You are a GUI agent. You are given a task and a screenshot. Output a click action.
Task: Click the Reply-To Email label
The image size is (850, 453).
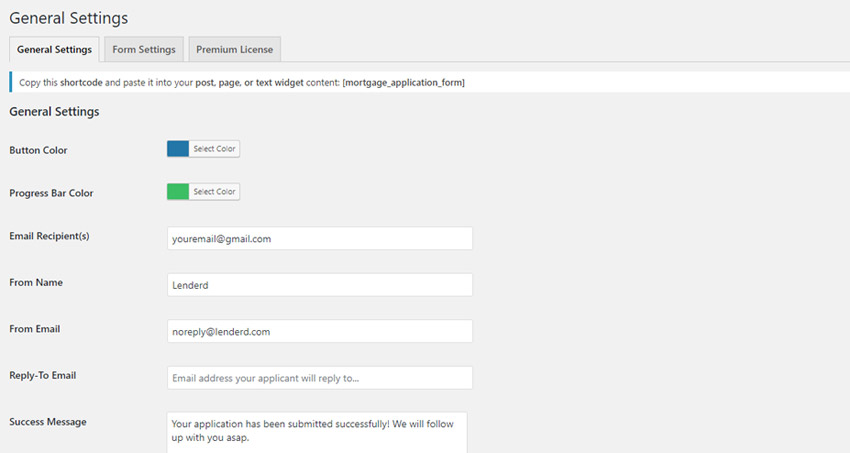pyautogui.click(x=43, y=375)
